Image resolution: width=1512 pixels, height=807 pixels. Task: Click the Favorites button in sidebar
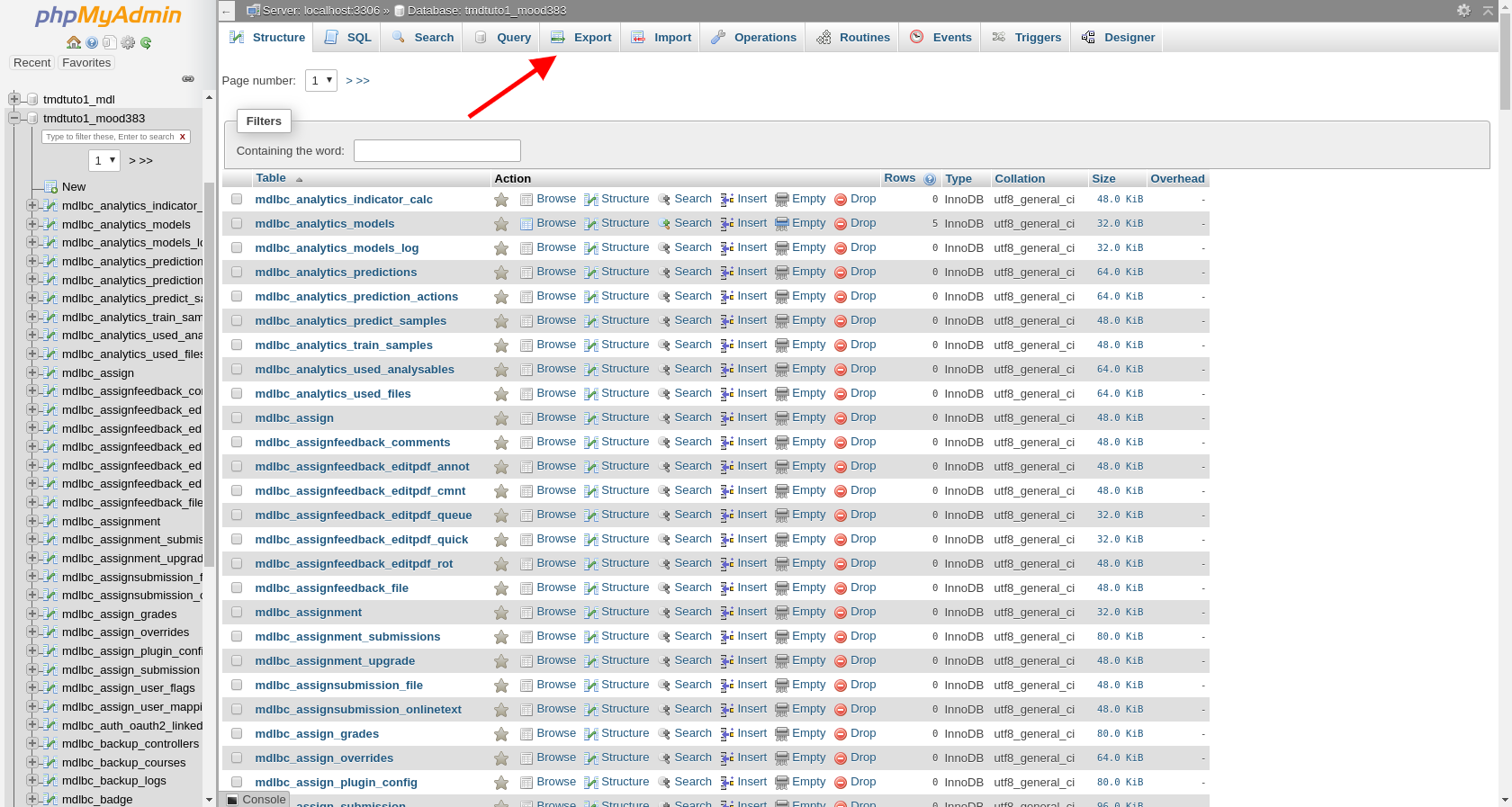click(86, 62)
